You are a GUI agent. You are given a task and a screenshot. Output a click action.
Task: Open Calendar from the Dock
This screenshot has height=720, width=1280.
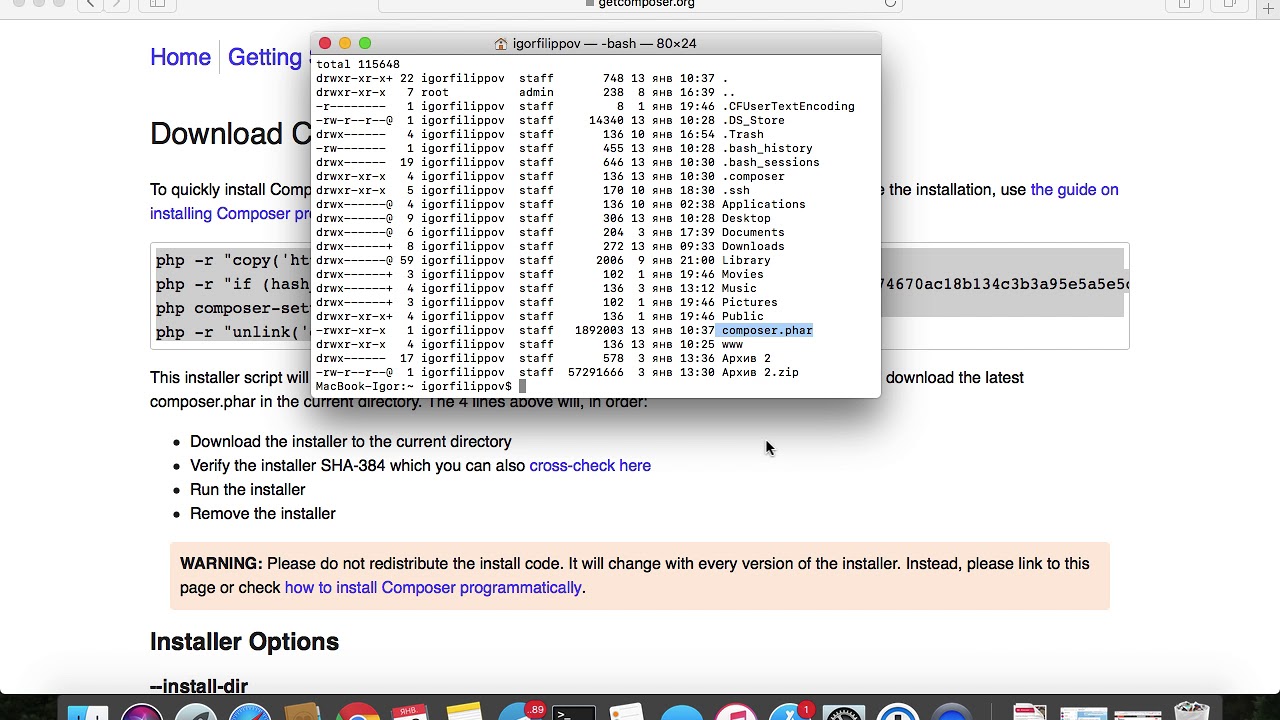pos(411,712)
